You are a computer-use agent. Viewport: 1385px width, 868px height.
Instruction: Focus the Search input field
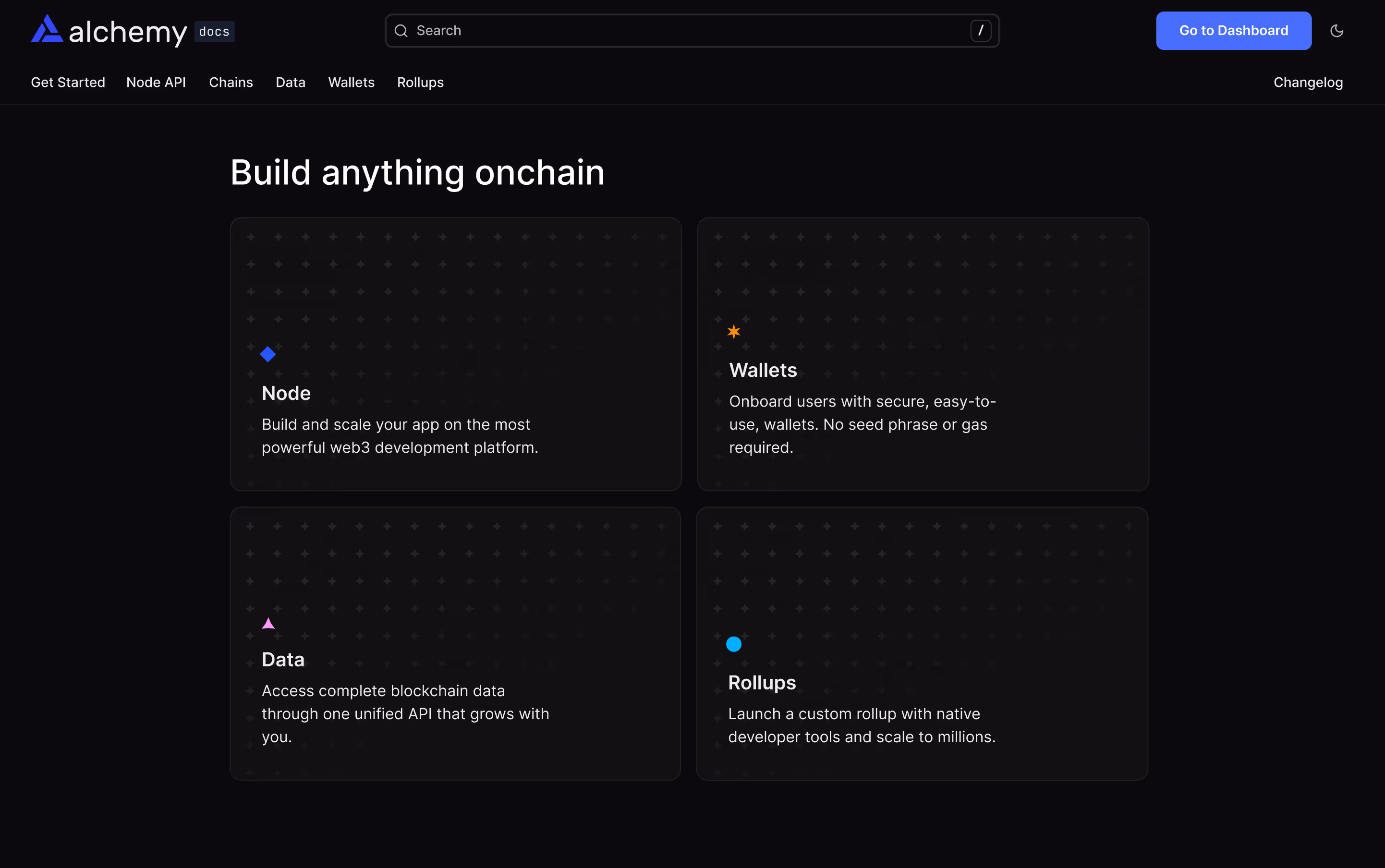[x=689, y=31]
